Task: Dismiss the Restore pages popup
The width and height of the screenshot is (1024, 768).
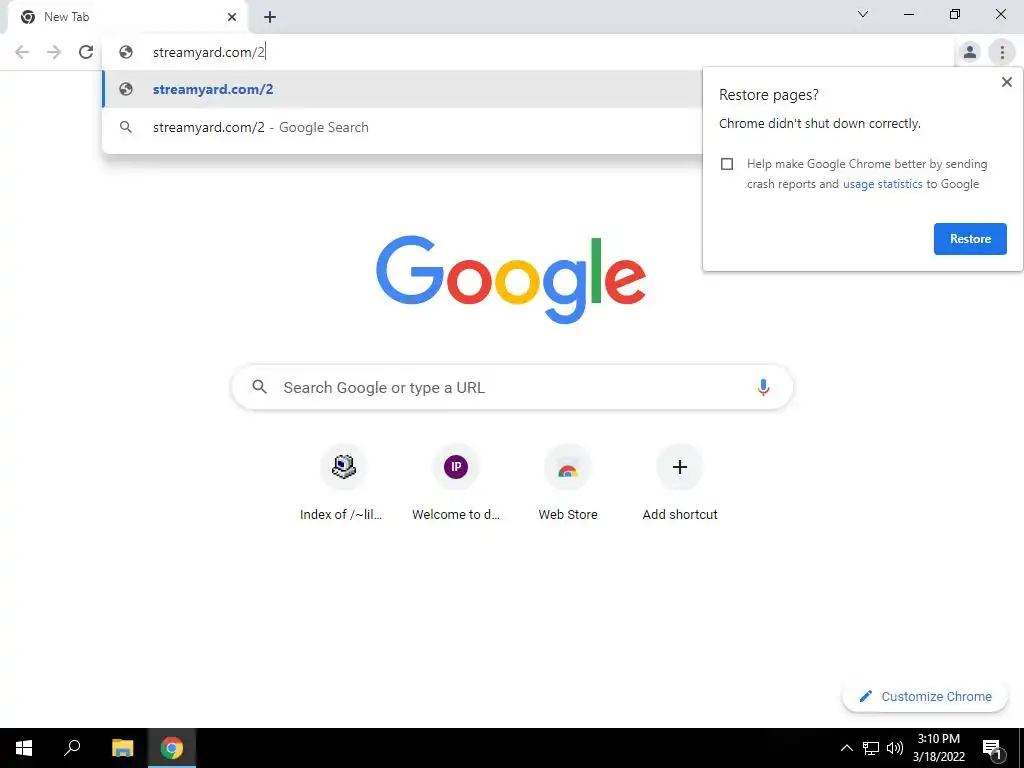Action: 1006,82
